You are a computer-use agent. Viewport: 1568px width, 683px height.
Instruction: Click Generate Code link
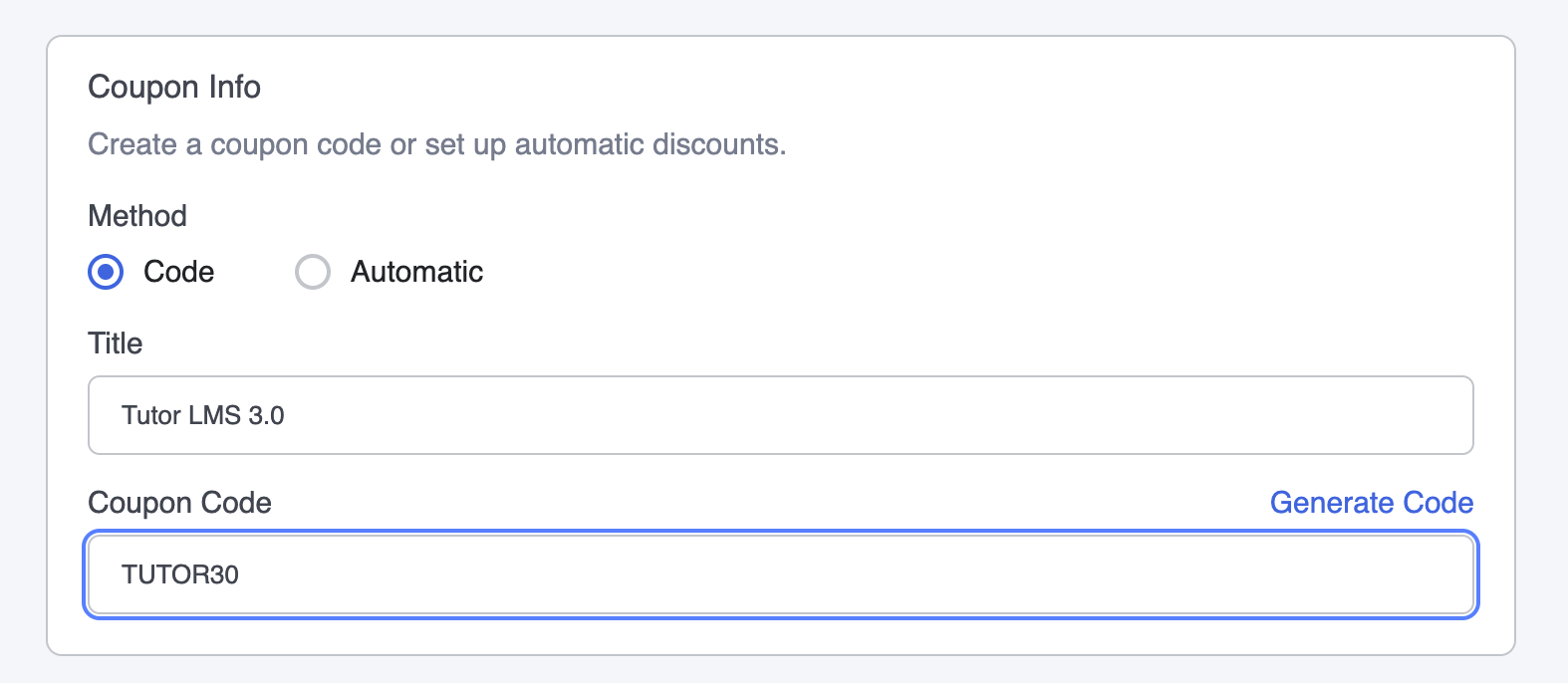tap(1372, 503)
